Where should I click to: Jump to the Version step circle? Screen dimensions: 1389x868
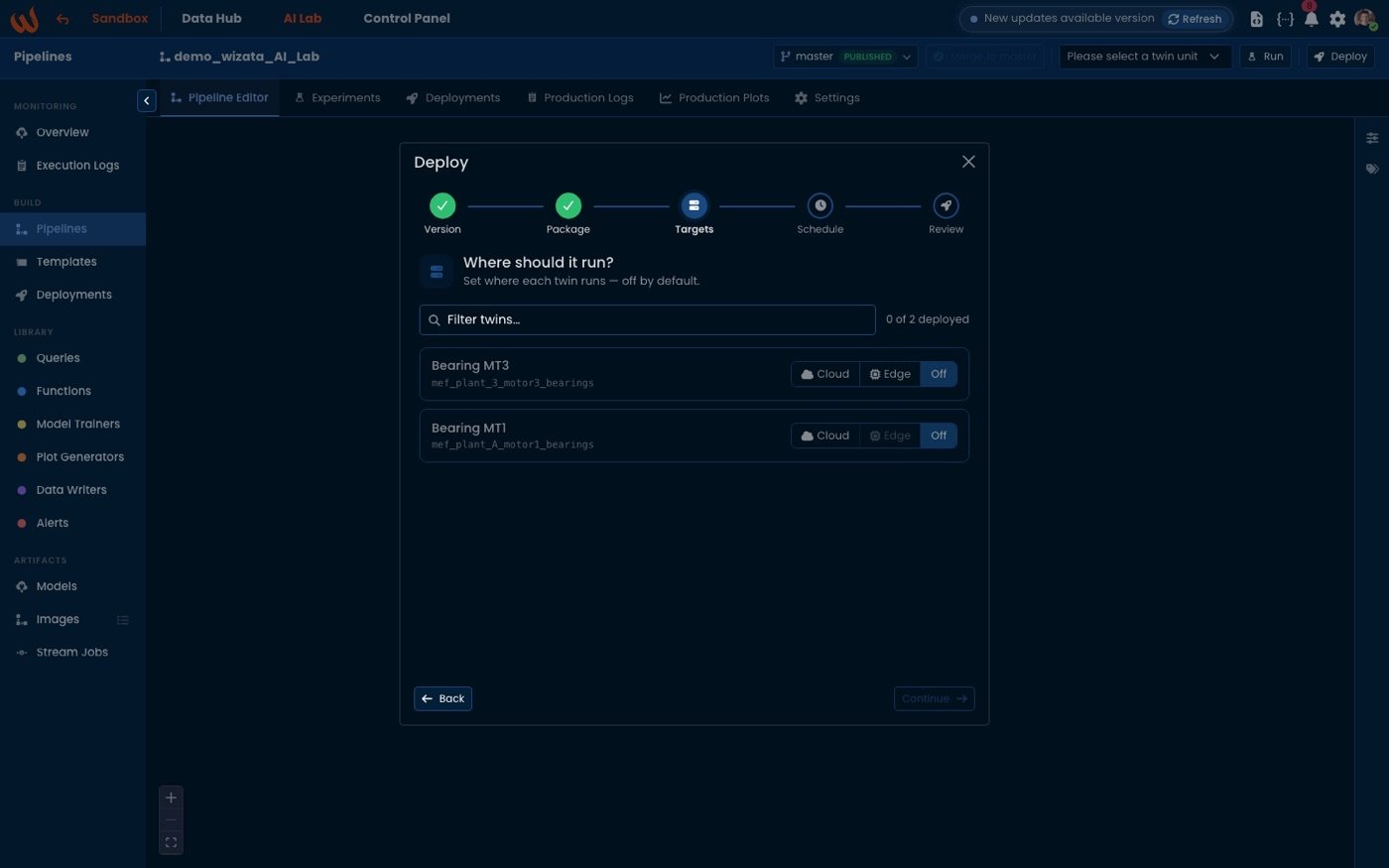(x=442, y=205)
